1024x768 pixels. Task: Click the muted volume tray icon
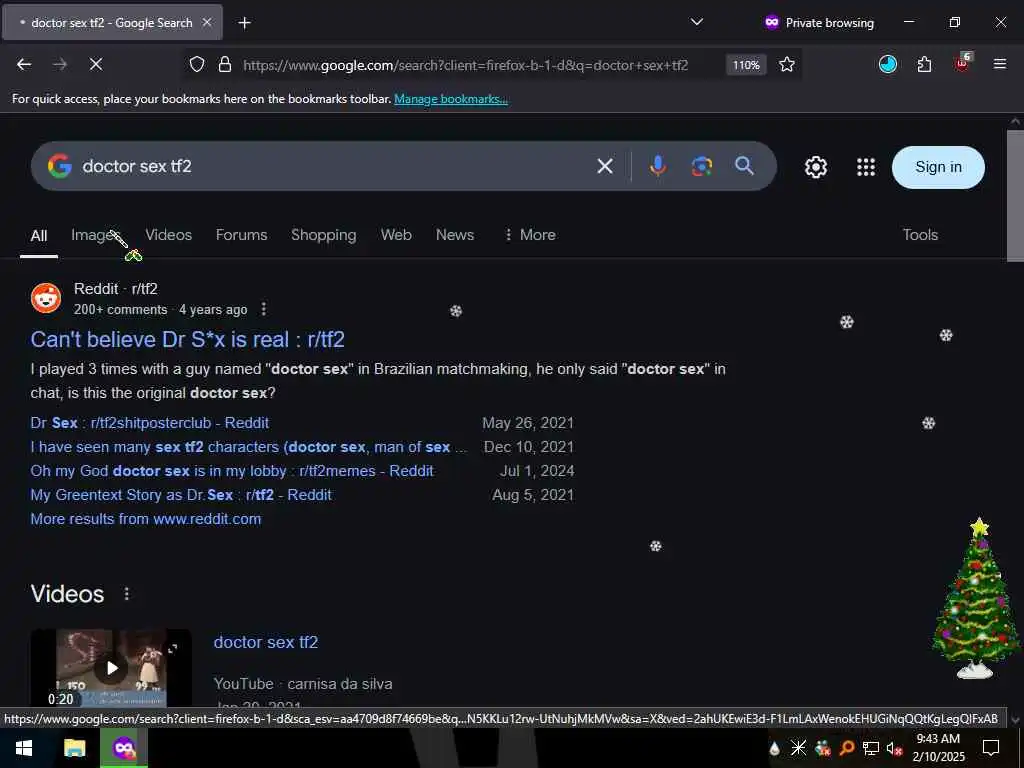tap(894, 748)
